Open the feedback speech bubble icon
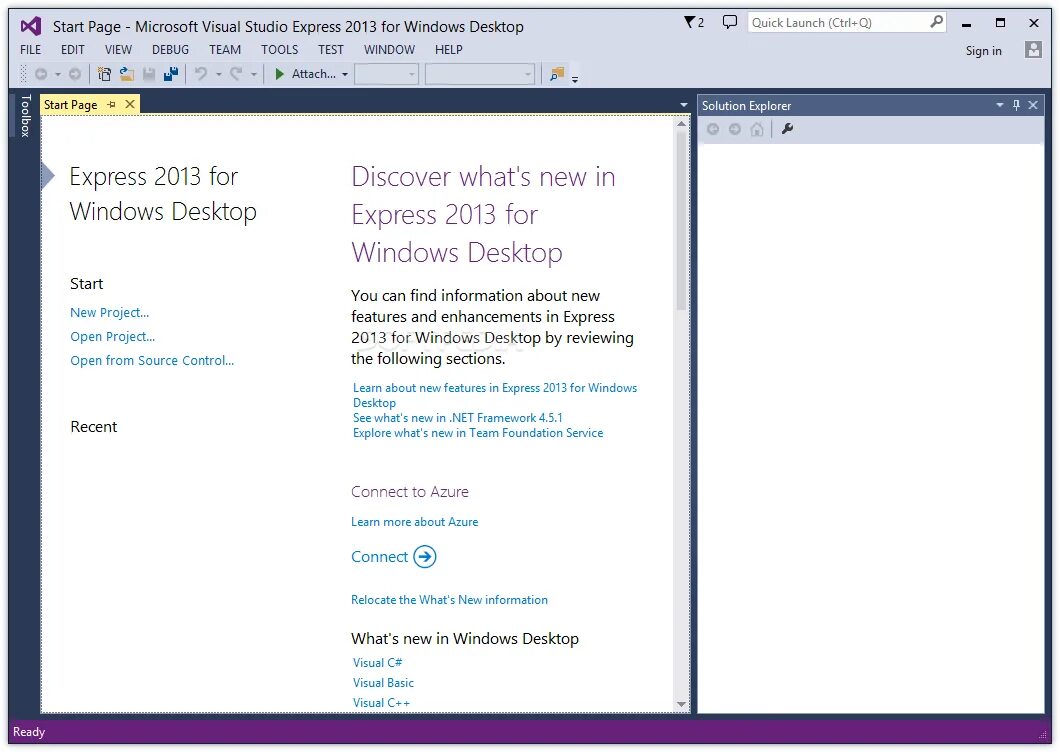 pyautogui.click(x=729, y=22)
